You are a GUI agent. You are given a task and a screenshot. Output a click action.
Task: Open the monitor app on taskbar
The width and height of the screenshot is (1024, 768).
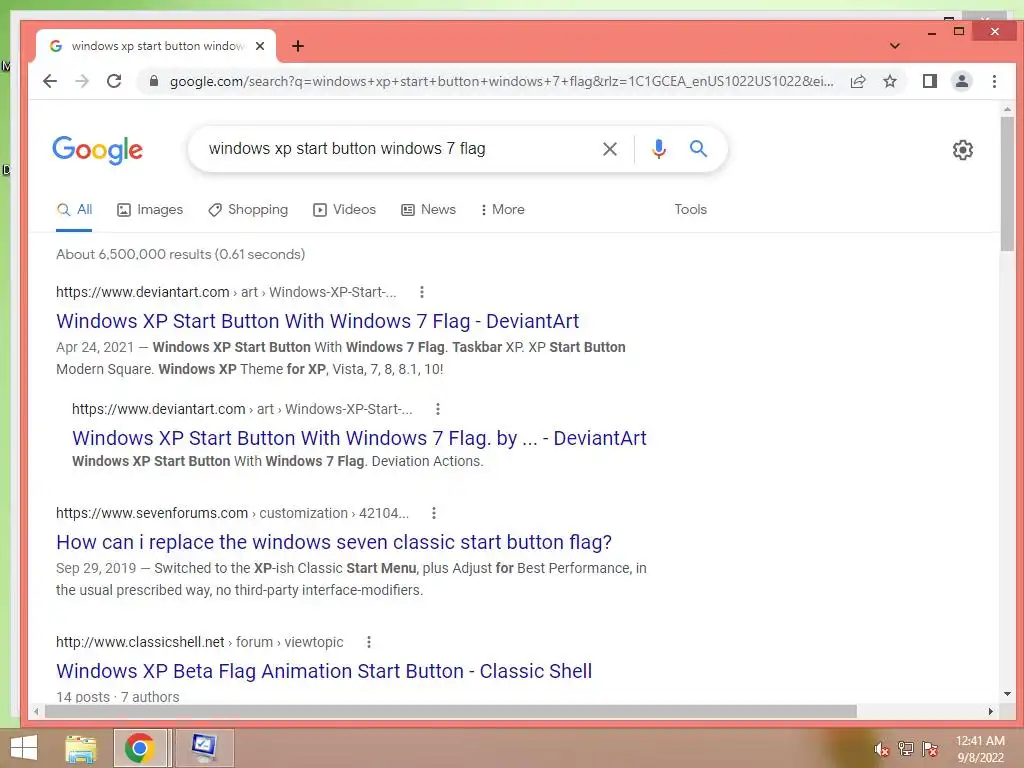203,748
